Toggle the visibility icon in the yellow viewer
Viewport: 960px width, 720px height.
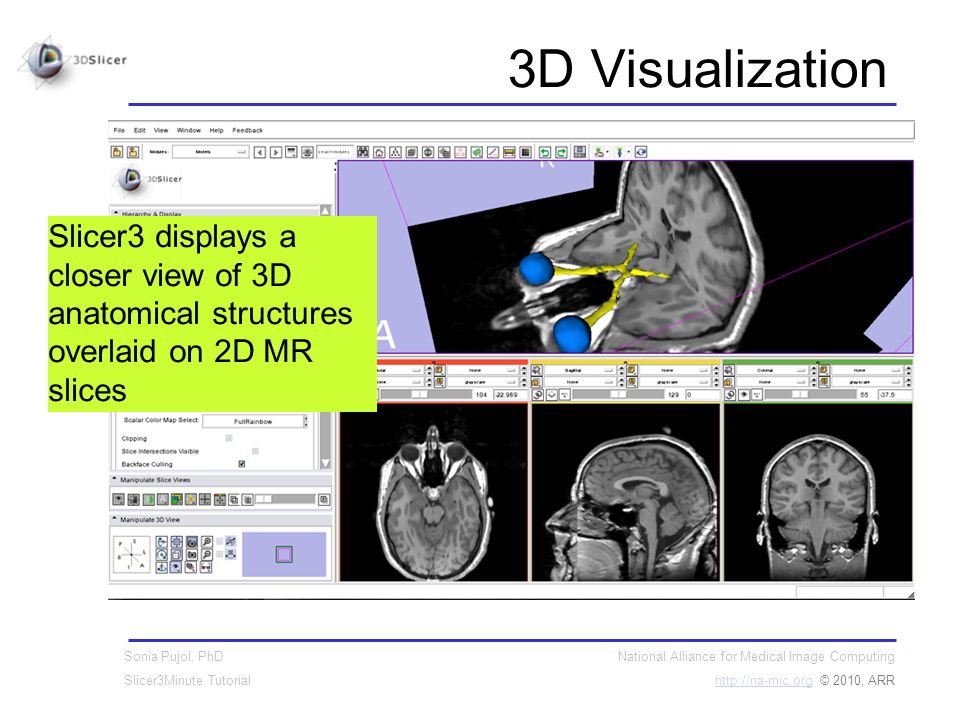(x=552, y=395)
